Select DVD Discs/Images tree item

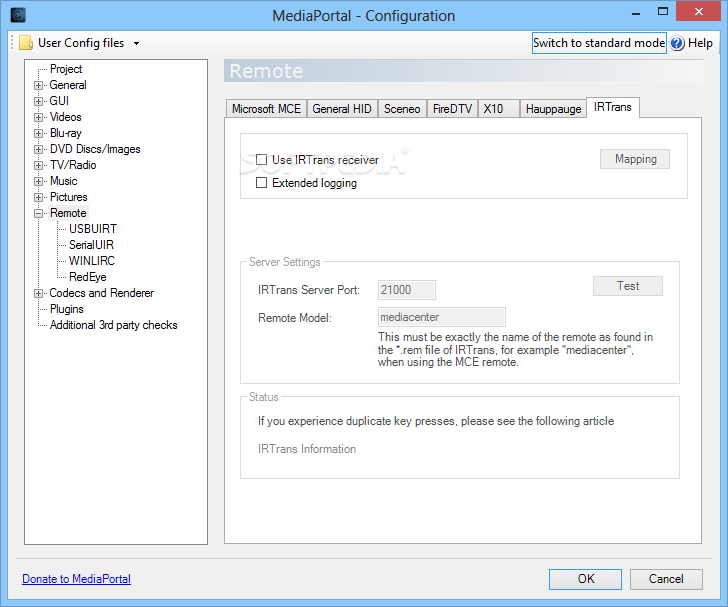coord(95,149)
